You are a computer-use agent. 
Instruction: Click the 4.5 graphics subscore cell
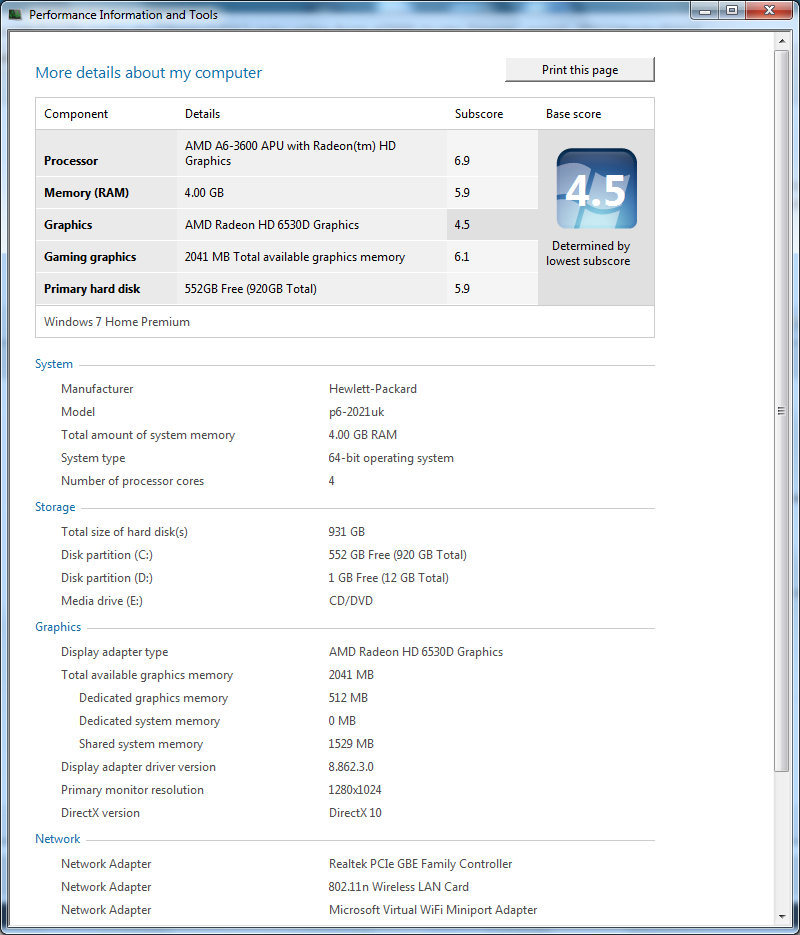coord(492,225)
